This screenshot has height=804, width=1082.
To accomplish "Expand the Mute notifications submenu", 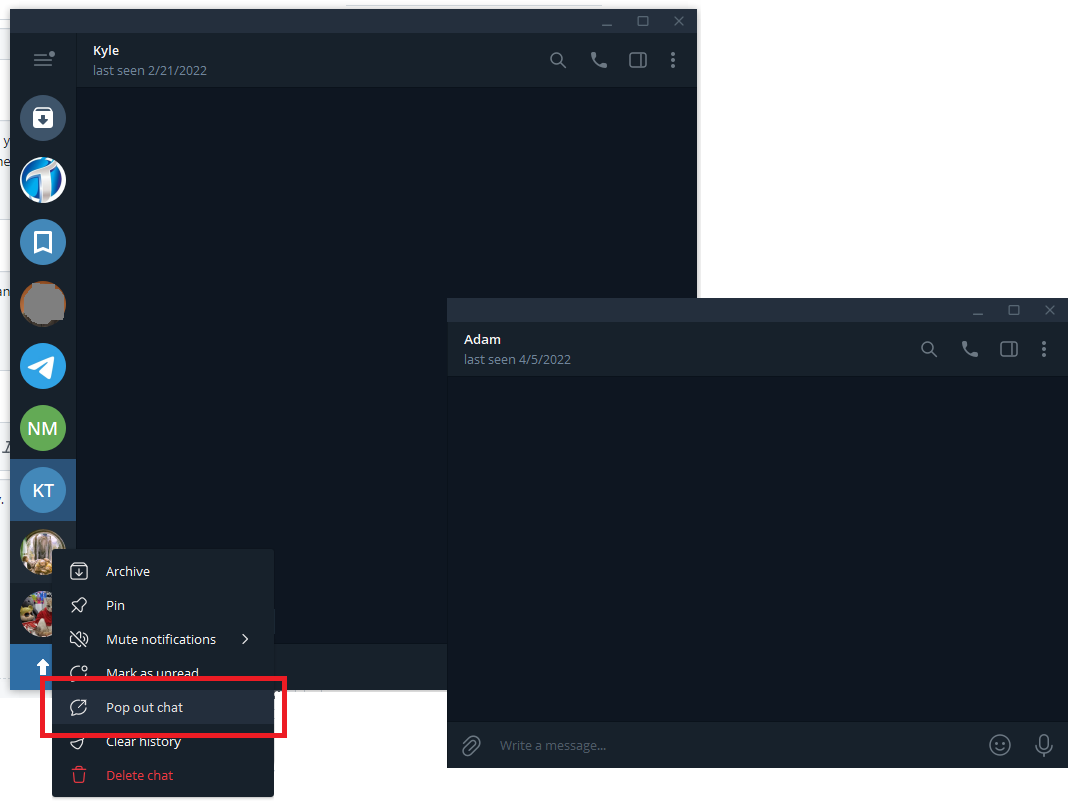I will coord(245,639).
